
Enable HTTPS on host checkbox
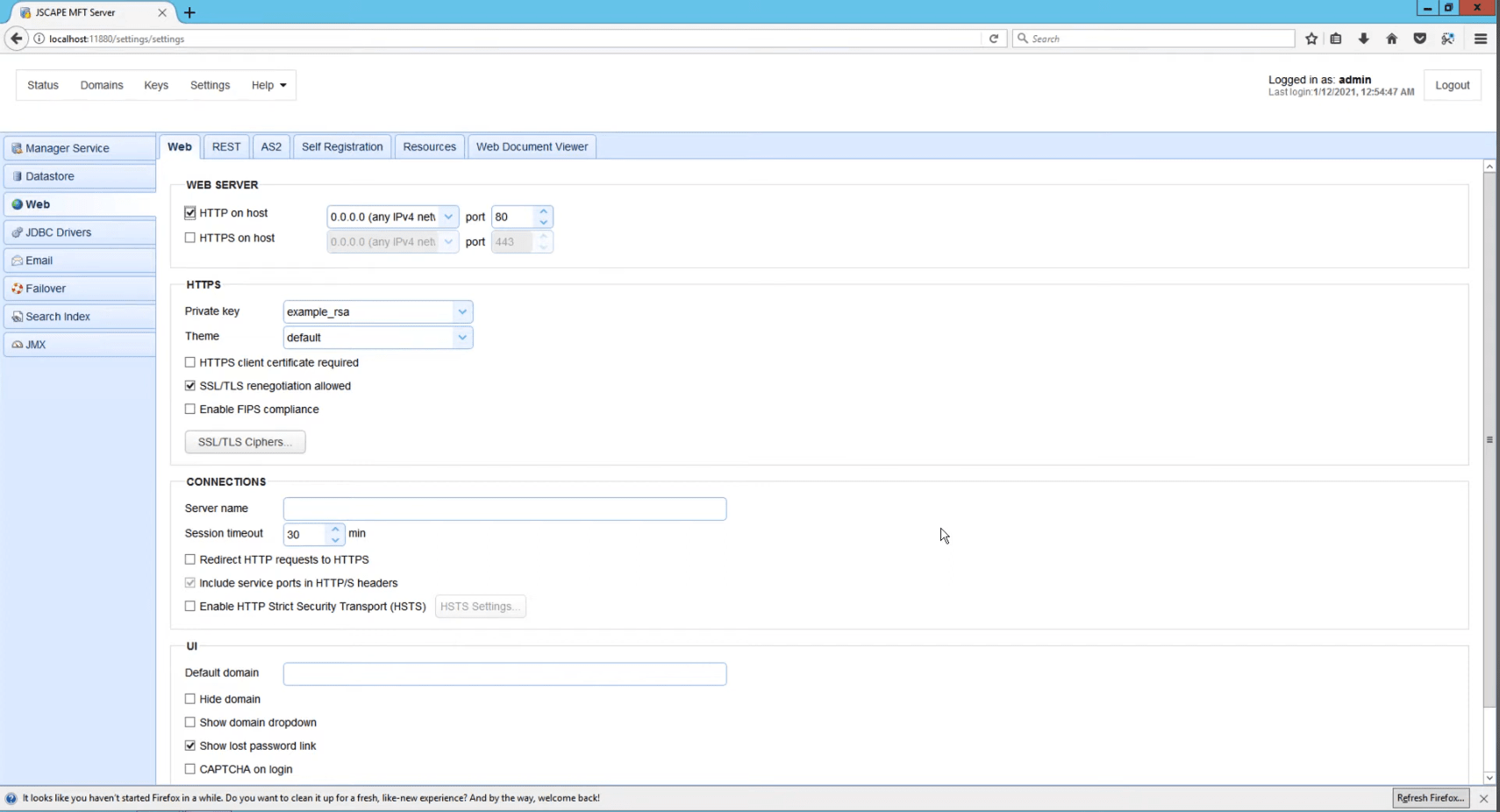190,238
